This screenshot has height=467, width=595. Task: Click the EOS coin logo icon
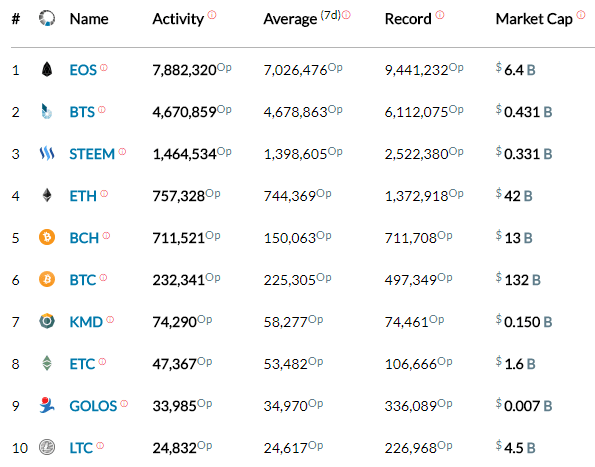47,69
